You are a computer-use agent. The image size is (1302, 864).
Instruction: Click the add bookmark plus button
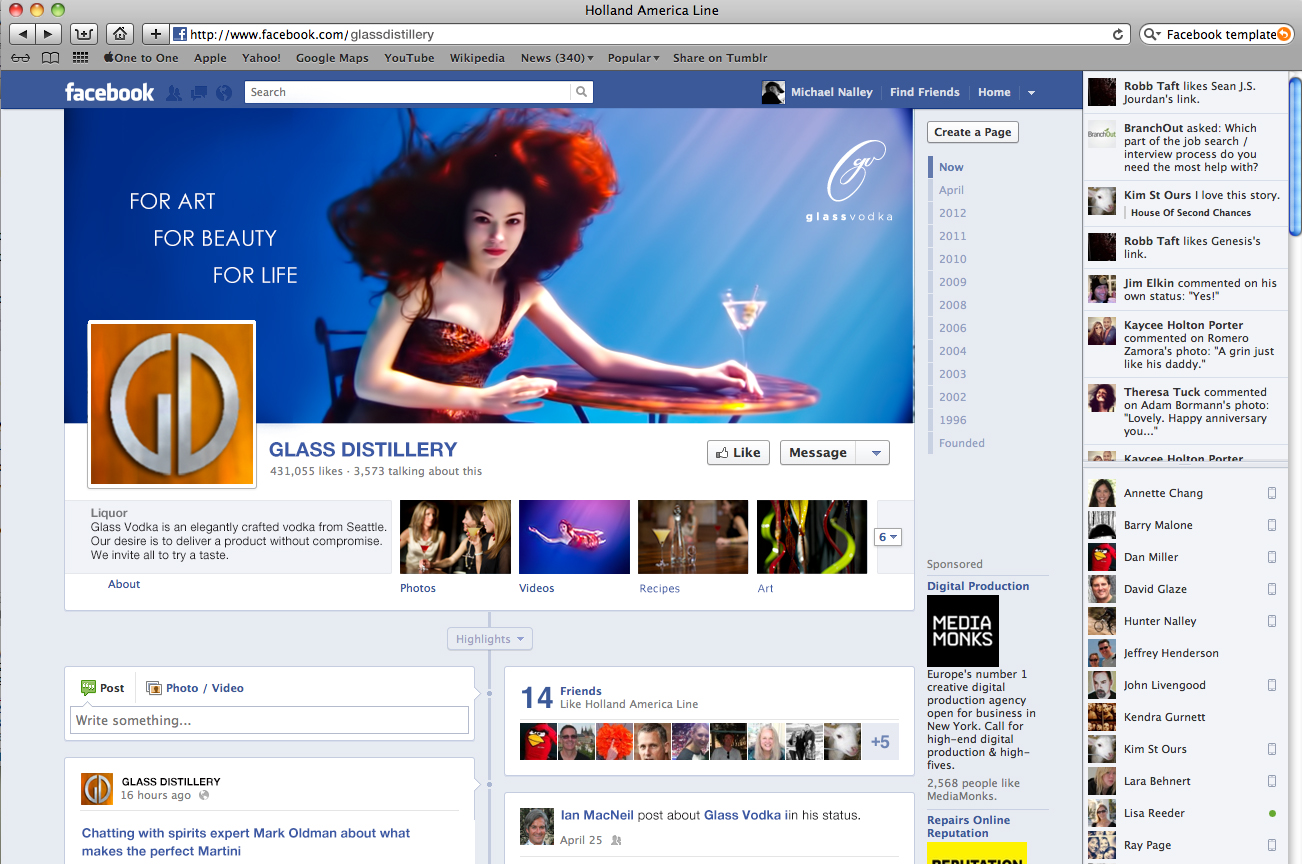156,34
